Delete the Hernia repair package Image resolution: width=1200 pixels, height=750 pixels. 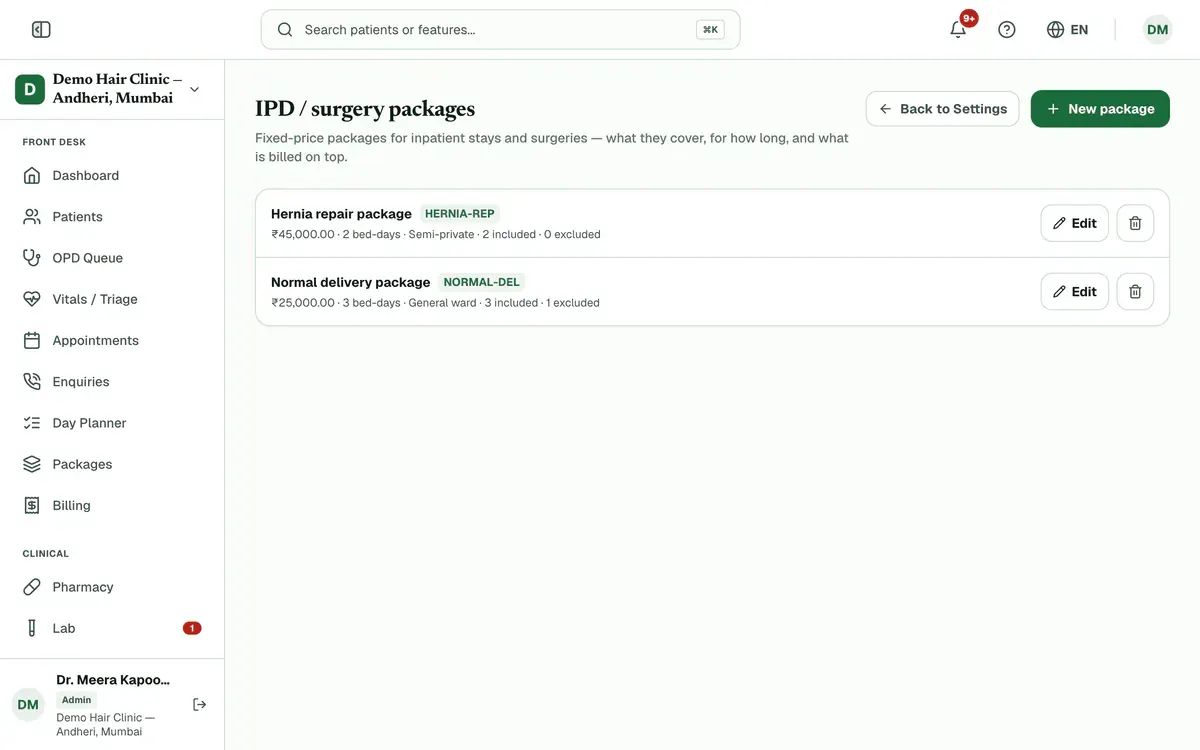click(x=1135, y=223)
